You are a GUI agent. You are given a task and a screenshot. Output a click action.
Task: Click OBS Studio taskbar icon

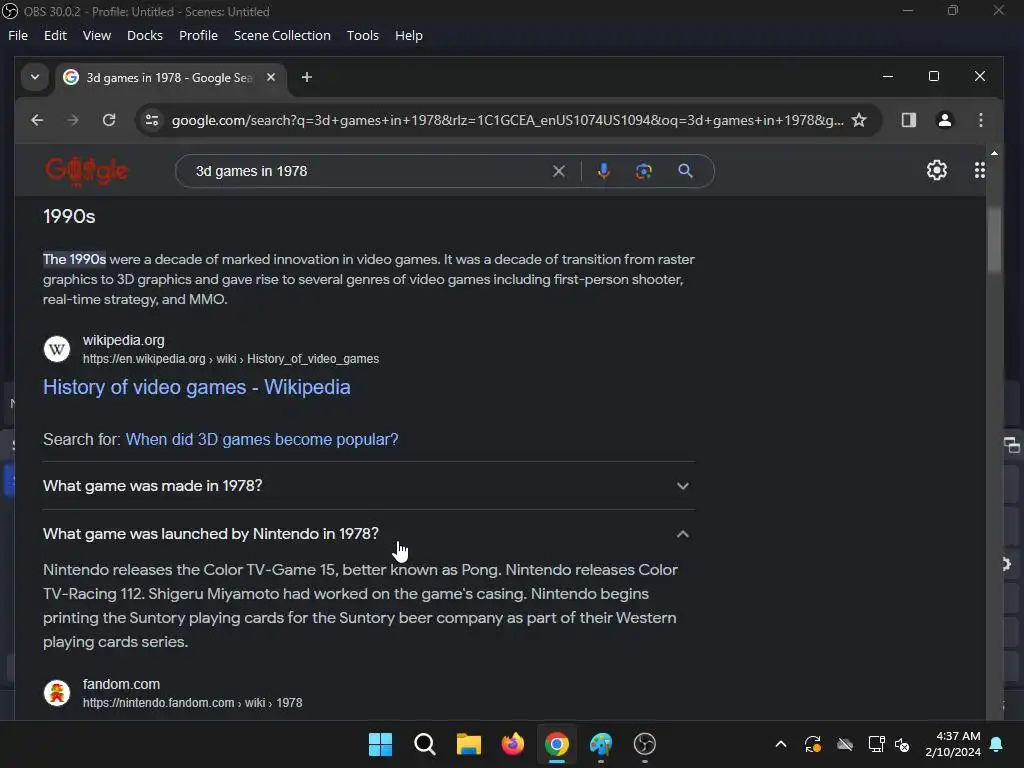(x=645, y=744)
